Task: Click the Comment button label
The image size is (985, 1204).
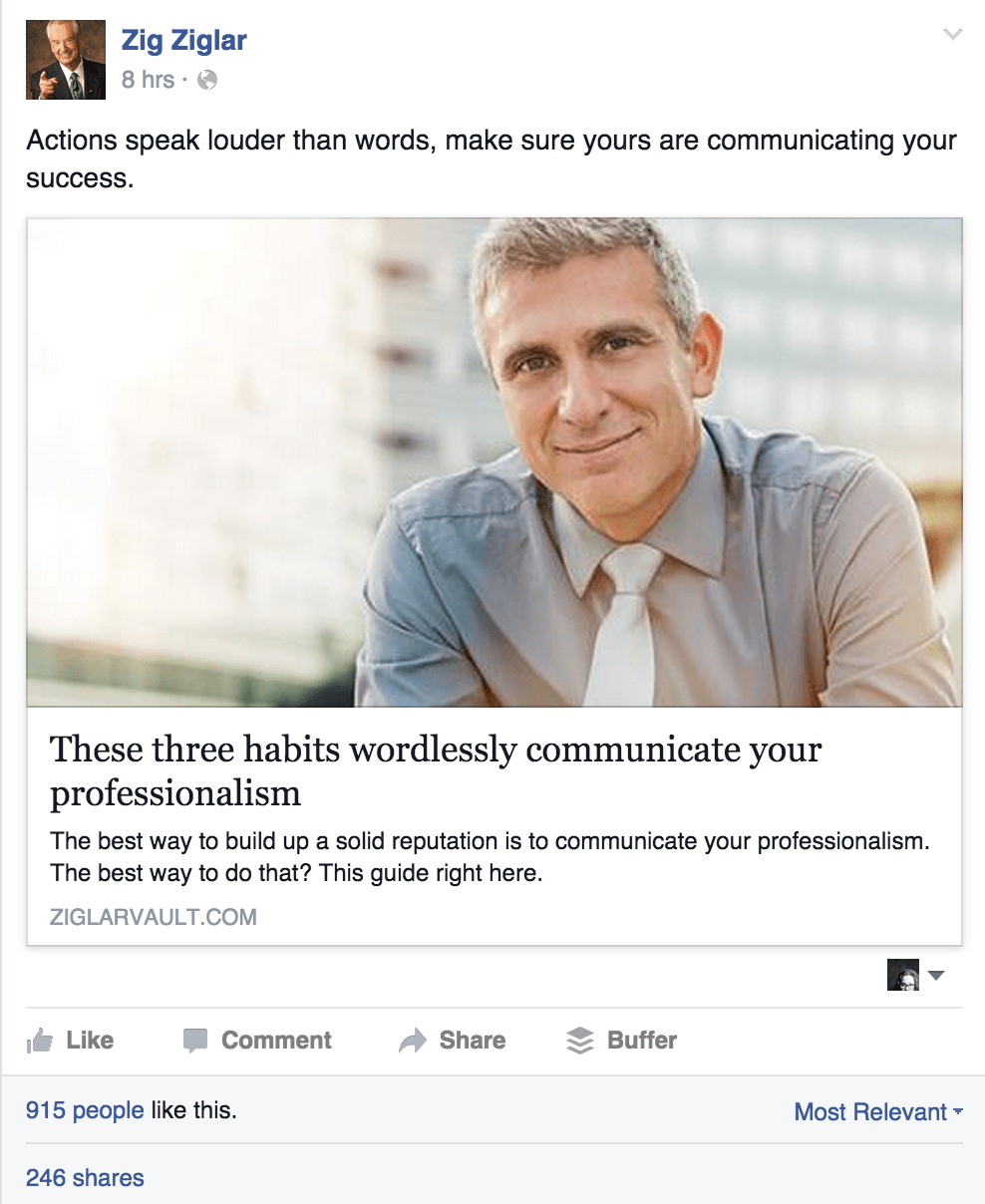Action: (x=276, y=1041)
